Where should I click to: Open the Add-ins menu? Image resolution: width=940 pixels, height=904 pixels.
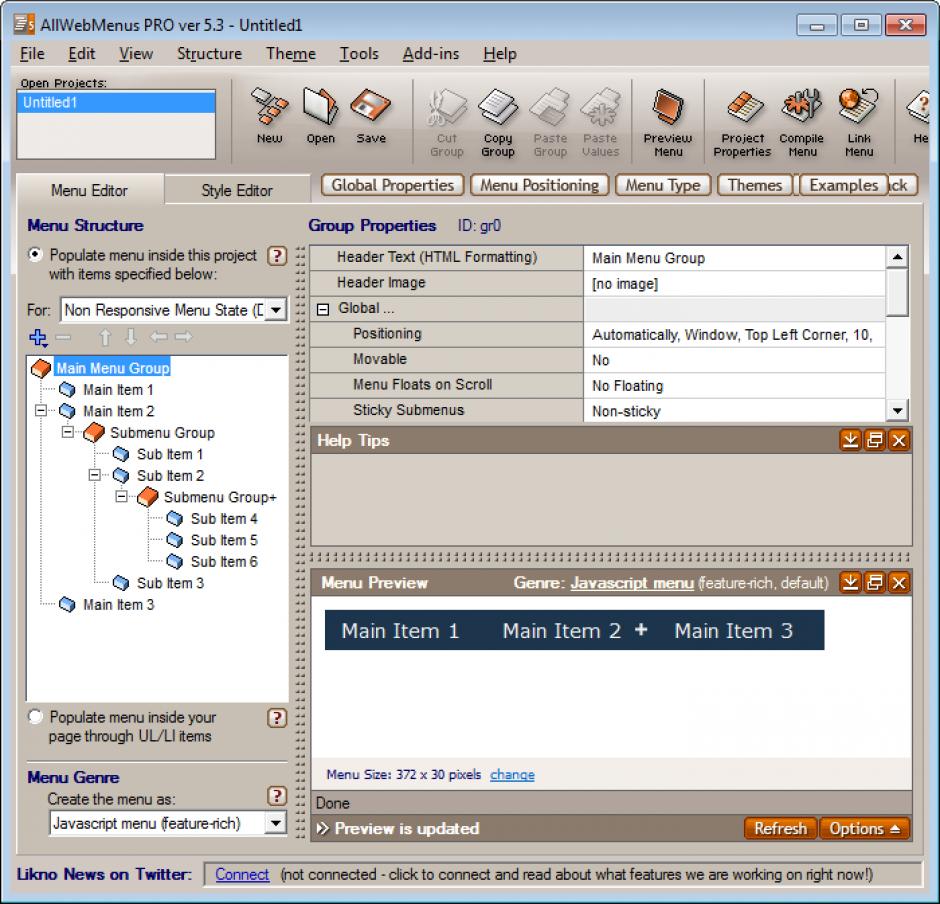click(430, 54)
